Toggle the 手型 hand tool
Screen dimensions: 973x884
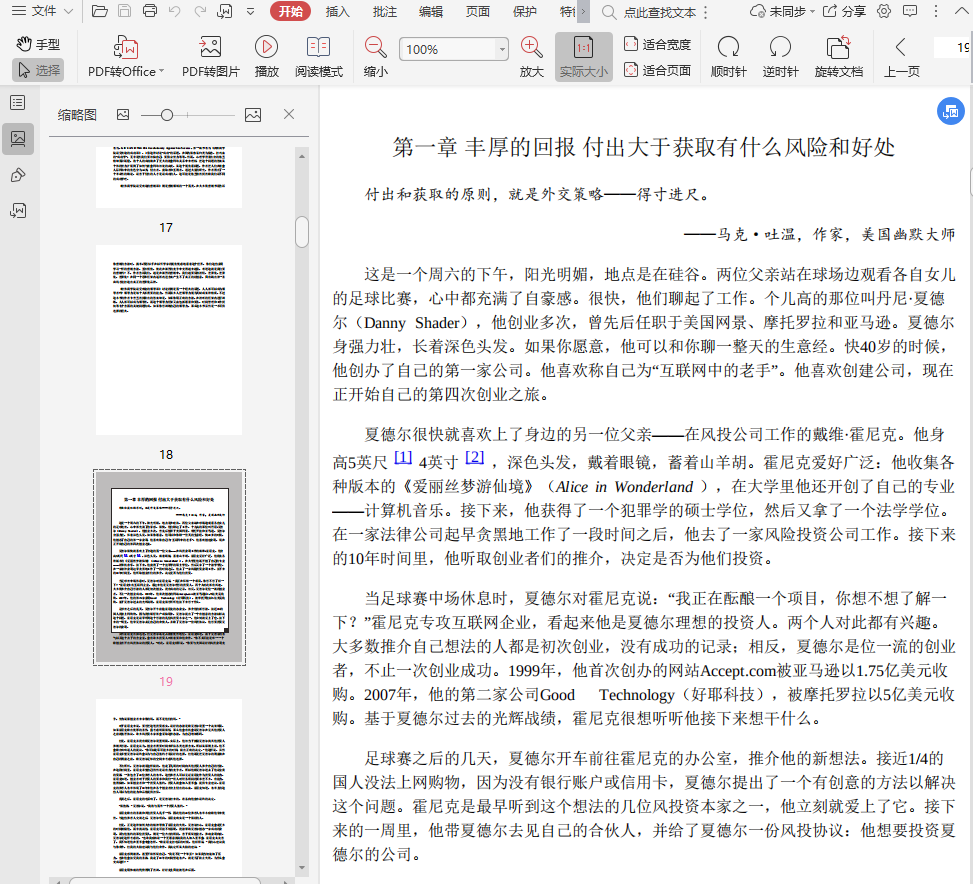[39, 44]
